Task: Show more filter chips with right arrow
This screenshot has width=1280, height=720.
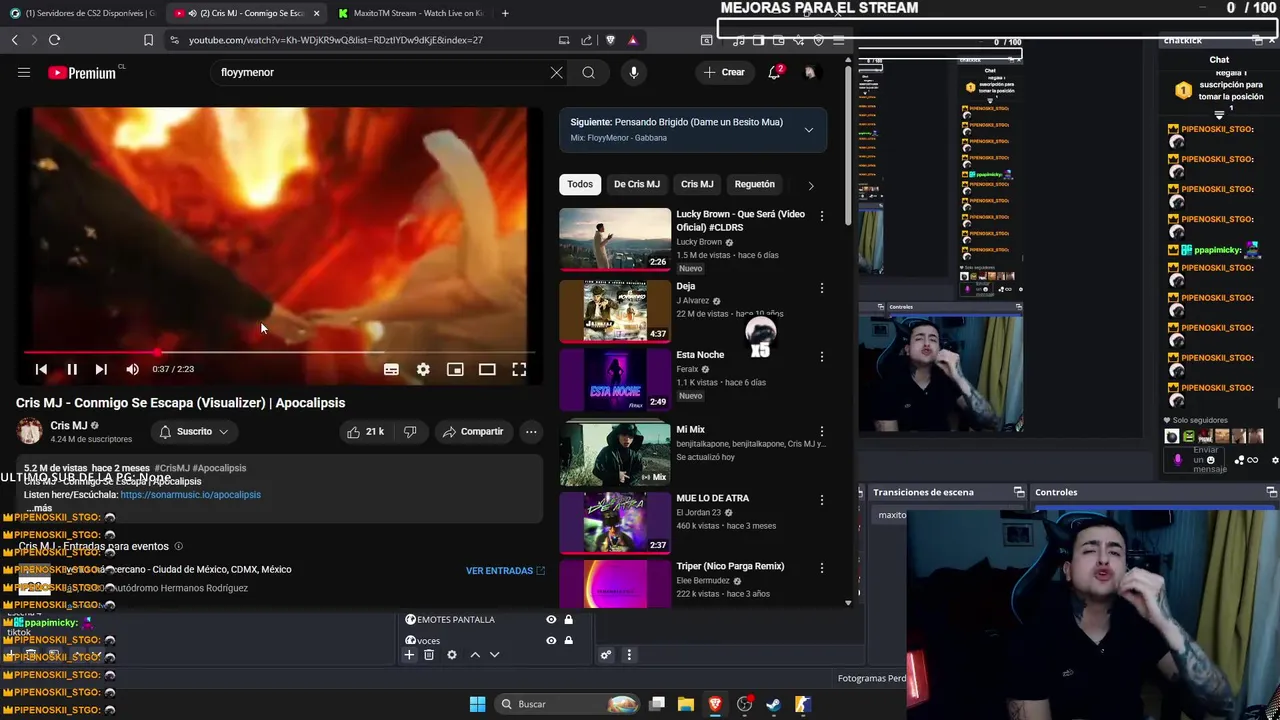Action: 811,185
